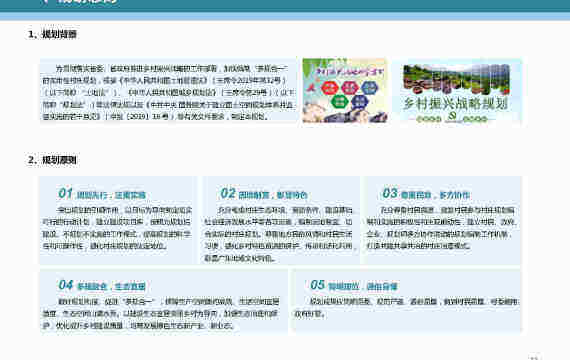
Task: Click the number 02 principle title
Action: [x=264, y=194]
